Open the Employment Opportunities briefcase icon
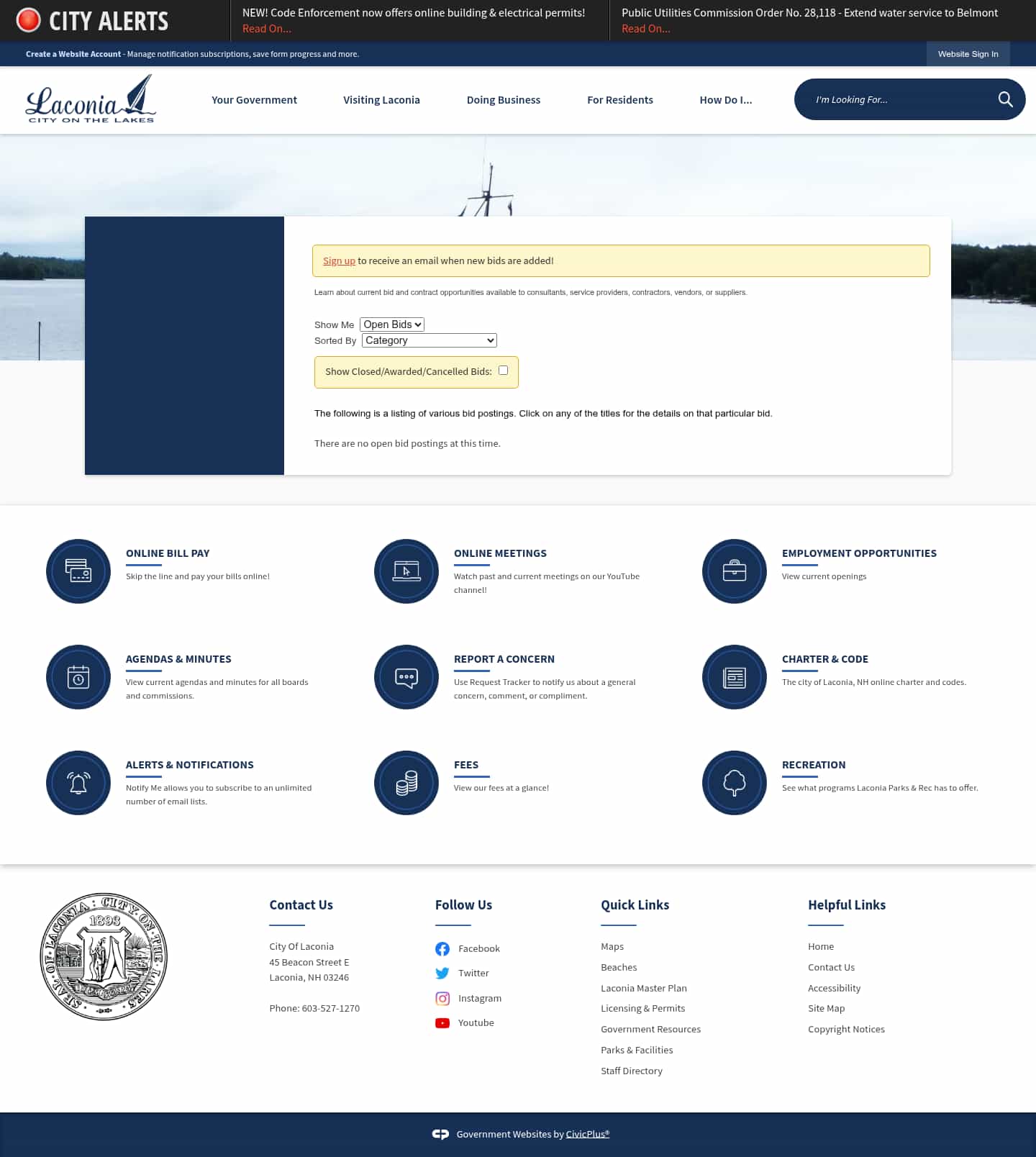 coord(735,571)
